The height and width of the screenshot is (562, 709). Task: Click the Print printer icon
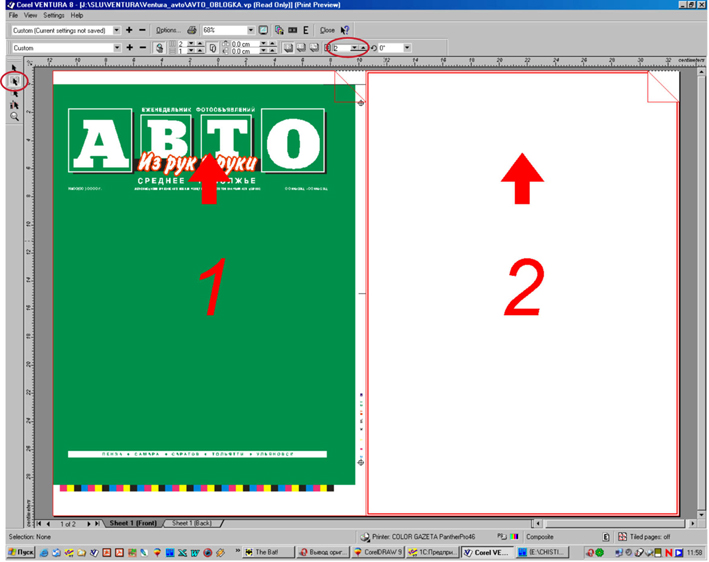point(192,30)
